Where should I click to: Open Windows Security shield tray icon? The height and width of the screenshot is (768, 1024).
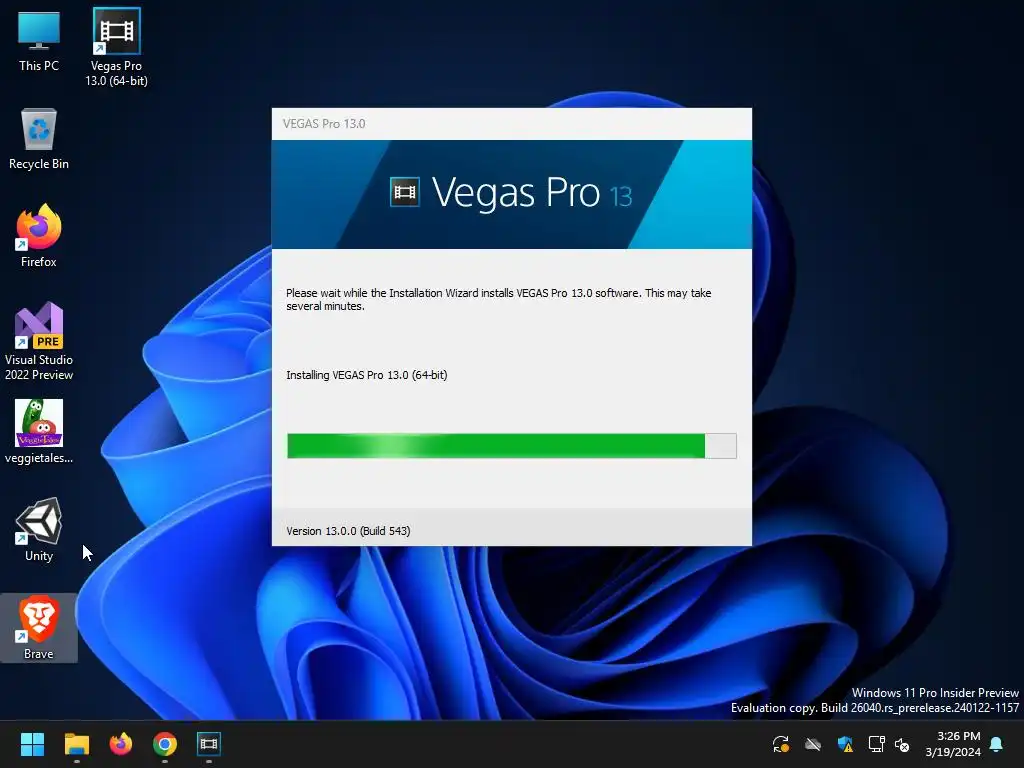(844, 744)
